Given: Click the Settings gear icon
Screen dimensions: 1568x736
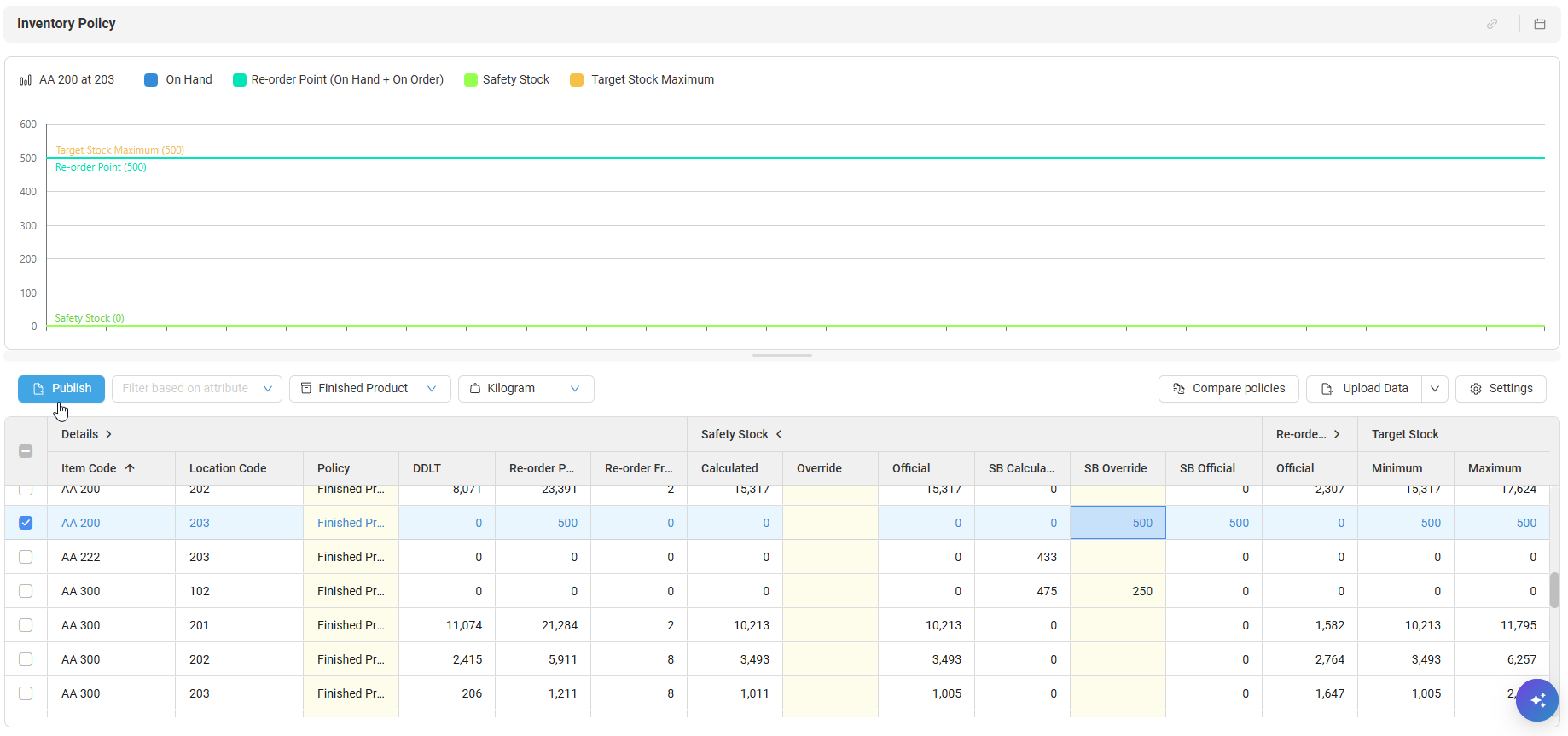Looking at the screenshot, I should 1476,389.
